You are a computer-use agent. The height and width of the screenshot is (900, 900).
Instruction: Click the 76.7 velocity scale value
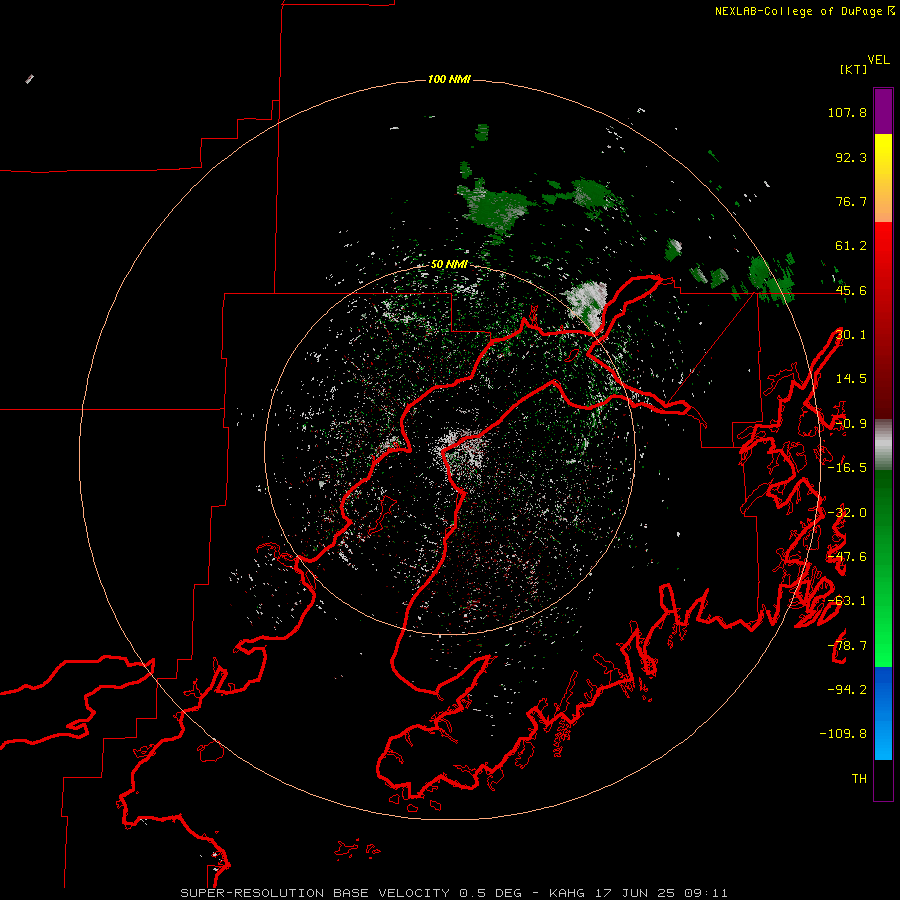click(x=851, y=201)
